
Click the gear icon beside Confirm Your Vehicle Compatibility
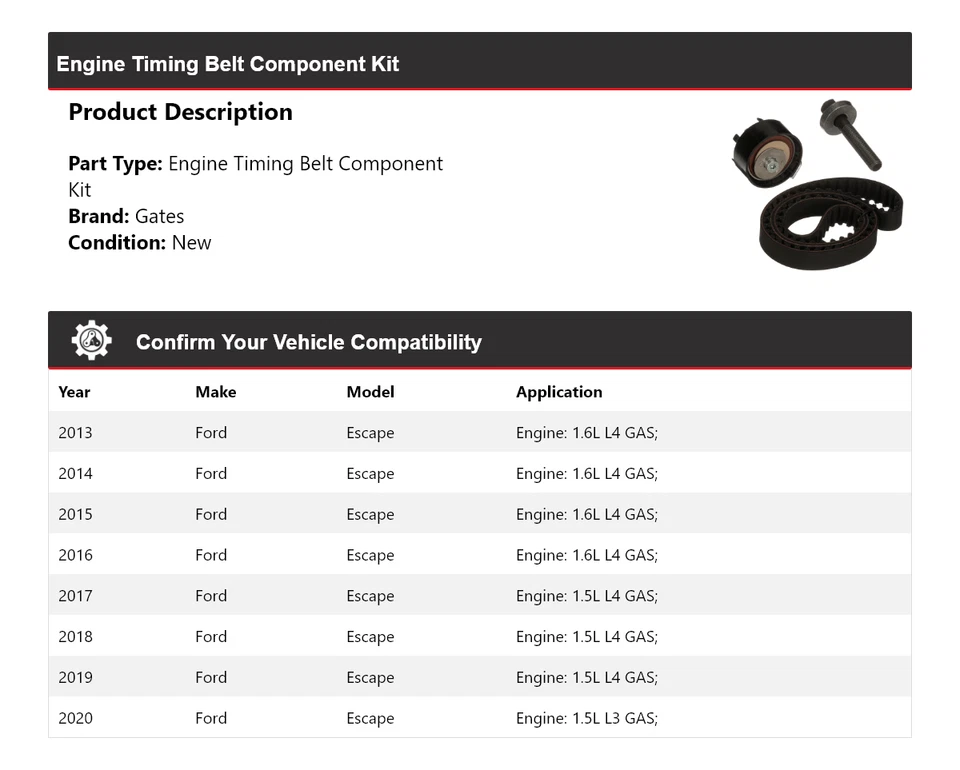[91, 341]
